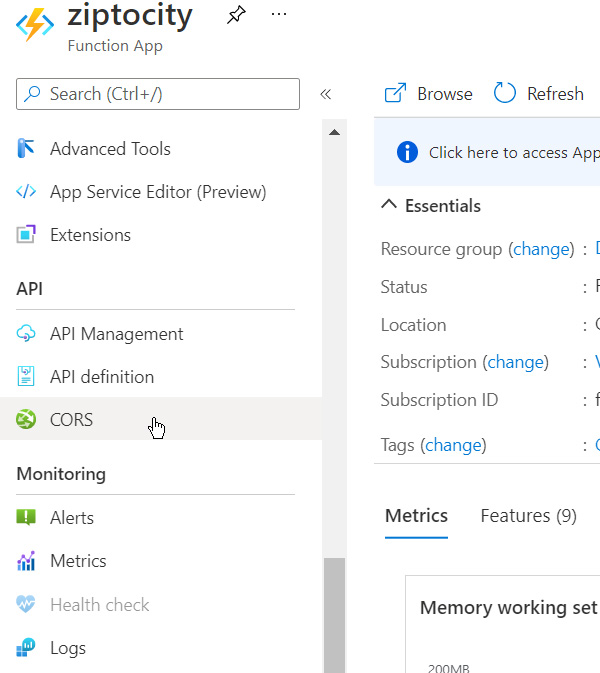Open App Service Editor (Preview)
The width and height of the screenshot is (600, 673).
point(158,192)
